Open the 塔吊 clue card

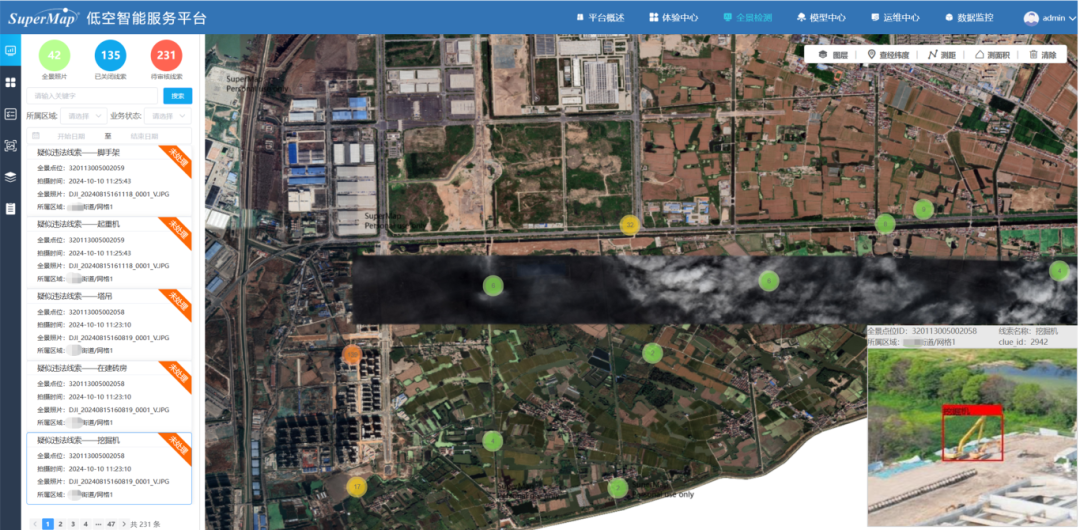[109, 324]
